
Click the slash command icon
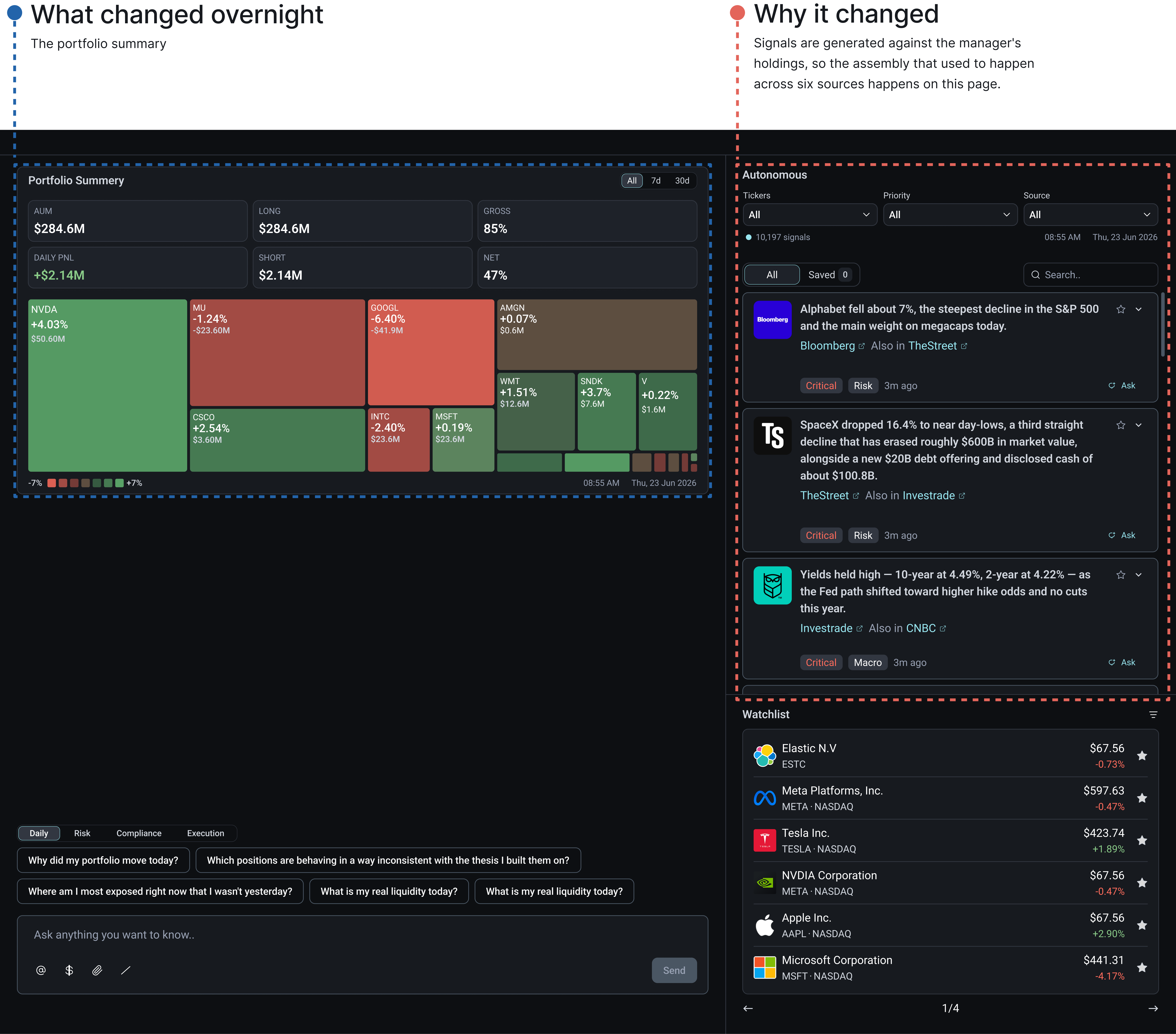tap(125, 970)
